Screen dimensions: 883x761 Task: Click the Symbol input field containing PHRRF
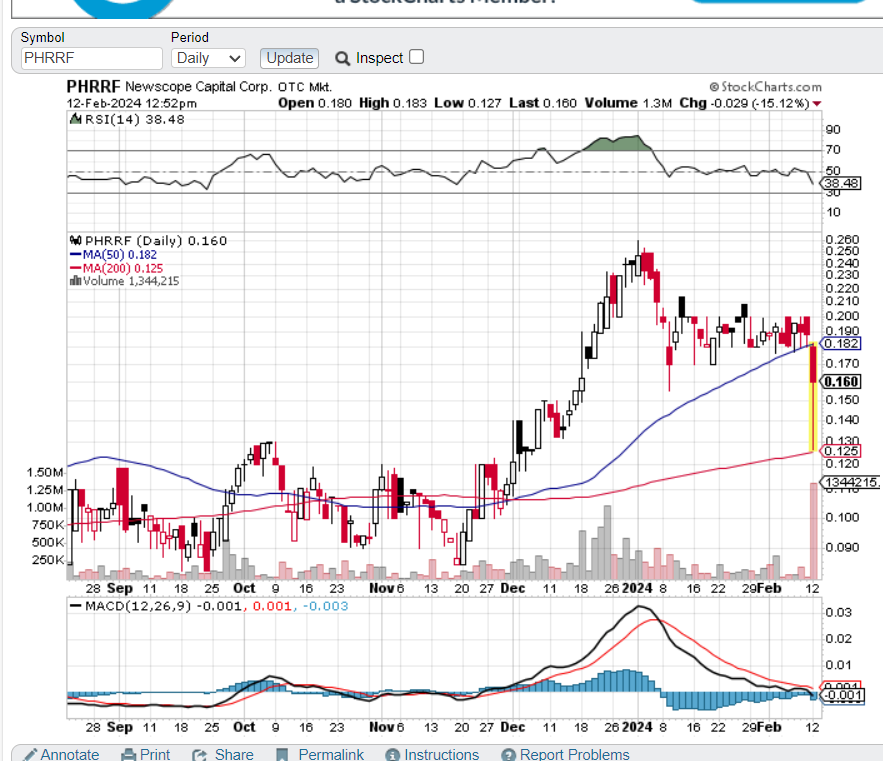[92, 58]
